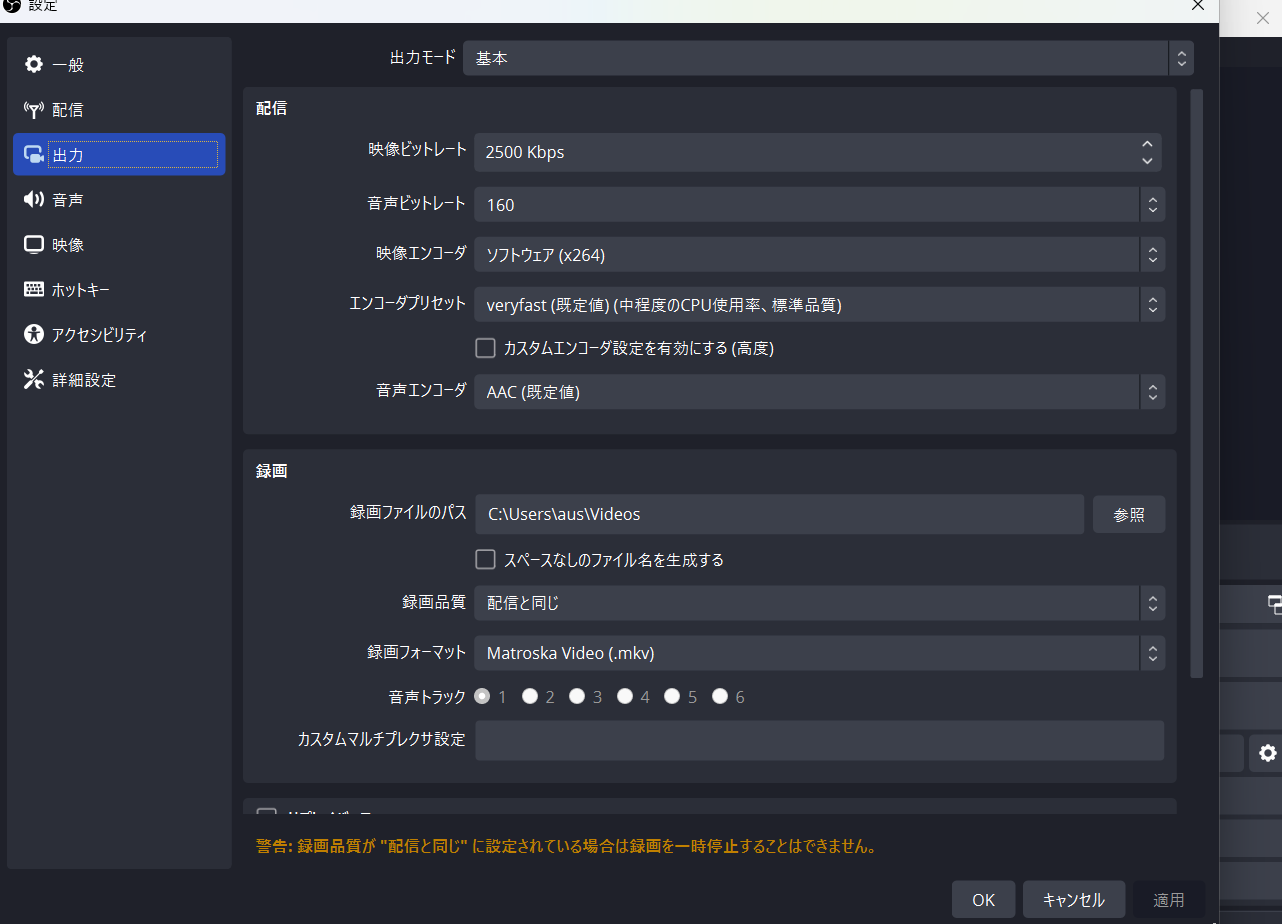
Task: Click the 適用 button
Action: click(x=1169, y=900)
